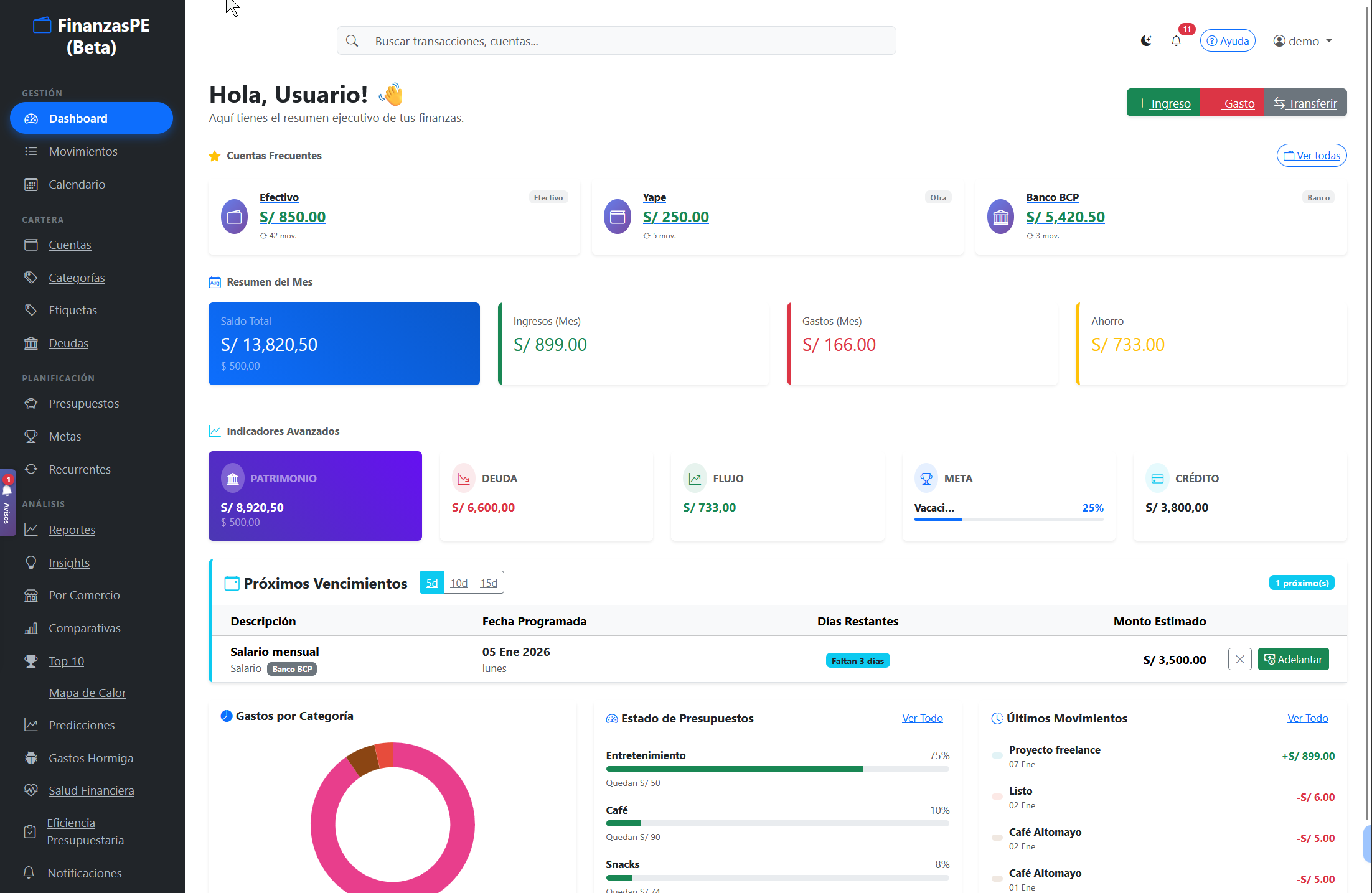
Task: Open Mapa de Calor page
Action: click(87, 693)
